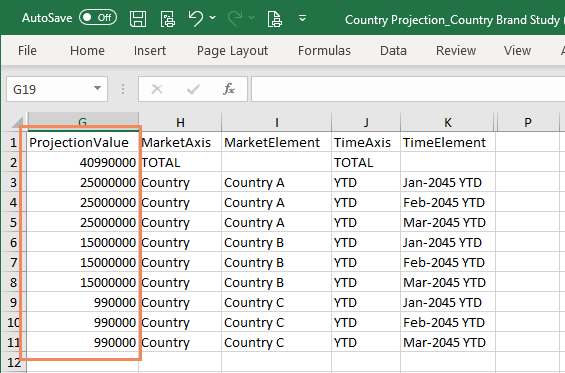The image size is (565, 373).
Task: Select column G header
Action: [x=83, y=122]
